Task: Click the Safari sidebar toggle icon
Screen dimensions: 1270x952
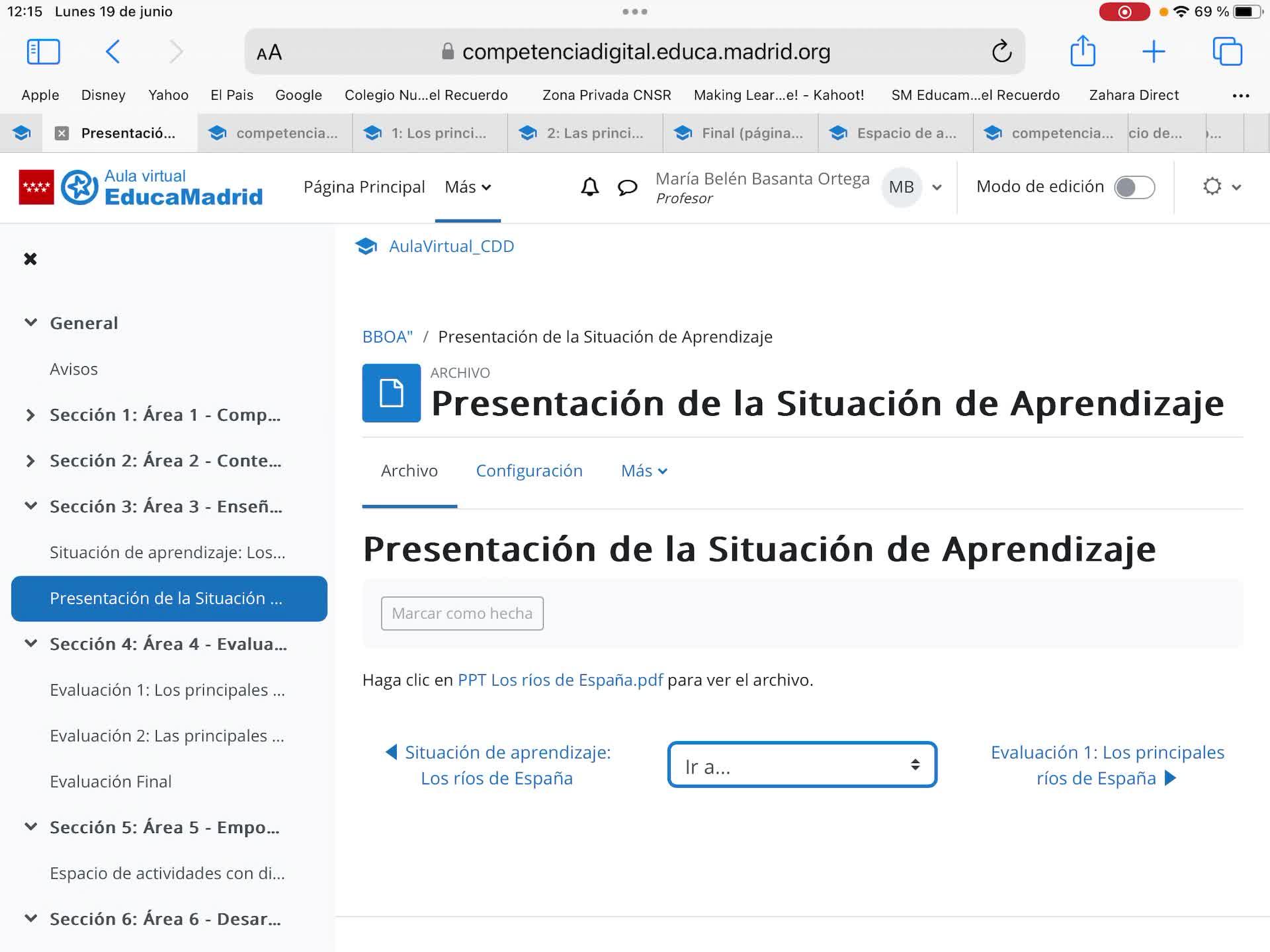Action: coord(44,52)
